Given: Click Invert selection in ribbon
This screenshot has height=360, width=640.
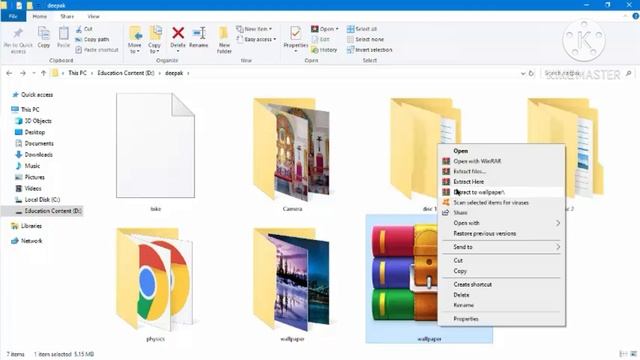Looking at the screenshot, I should [369, 50].
